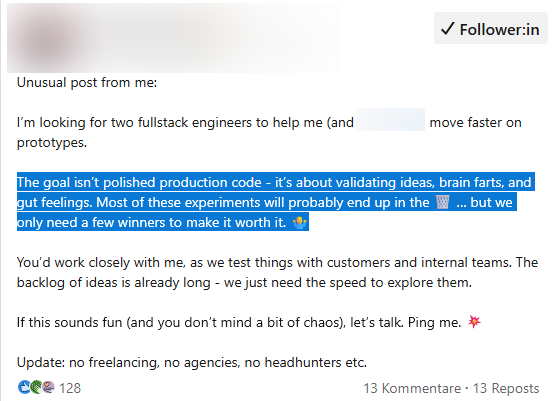Click the shrugging person emoji
This screenshot has height=401, width=553.
299,222
